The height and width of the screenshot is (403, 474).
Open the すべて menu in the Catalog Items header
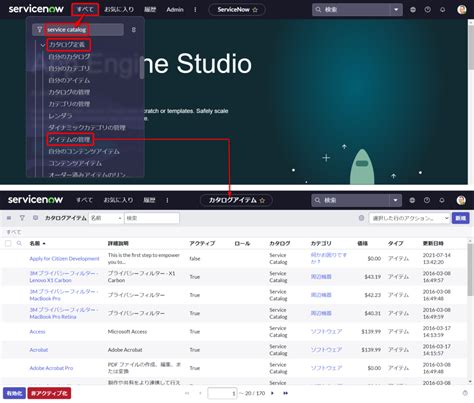pos(84,200)
